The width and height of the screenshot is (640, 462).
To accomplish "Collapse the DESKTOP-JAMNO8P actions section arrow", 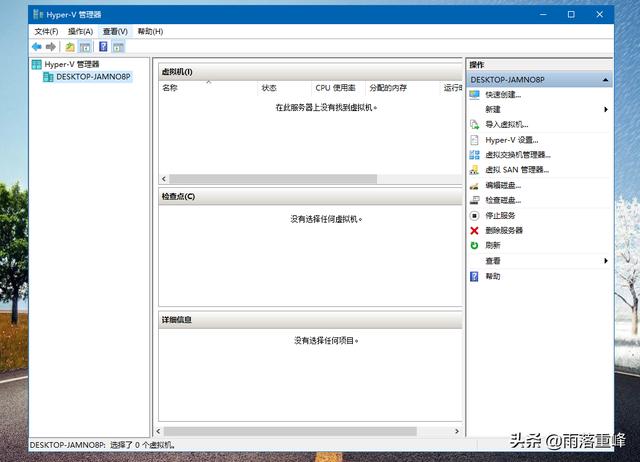I will pos(605,80).
